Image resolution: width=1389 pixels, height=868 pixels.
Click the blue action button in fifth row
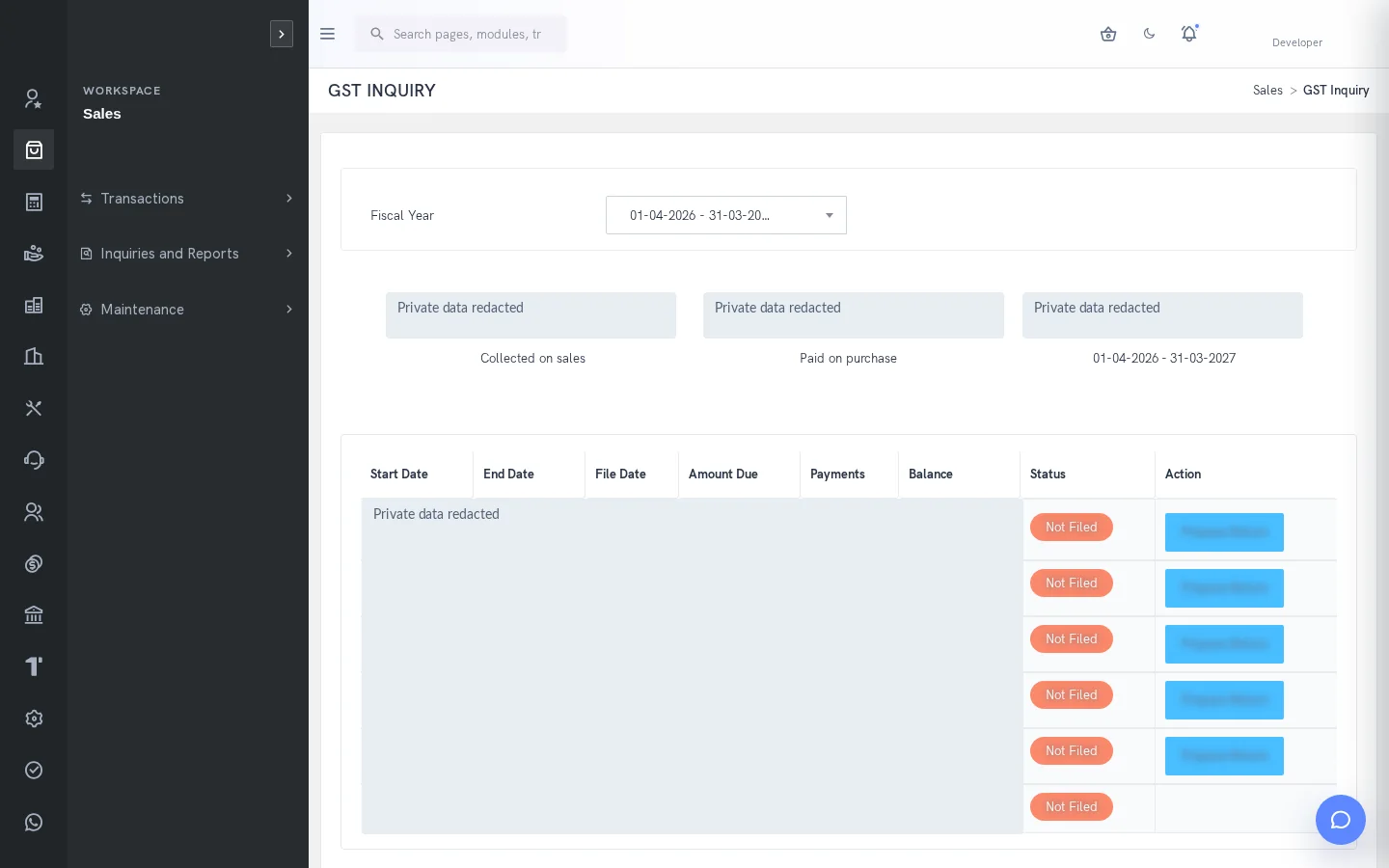1224,756
